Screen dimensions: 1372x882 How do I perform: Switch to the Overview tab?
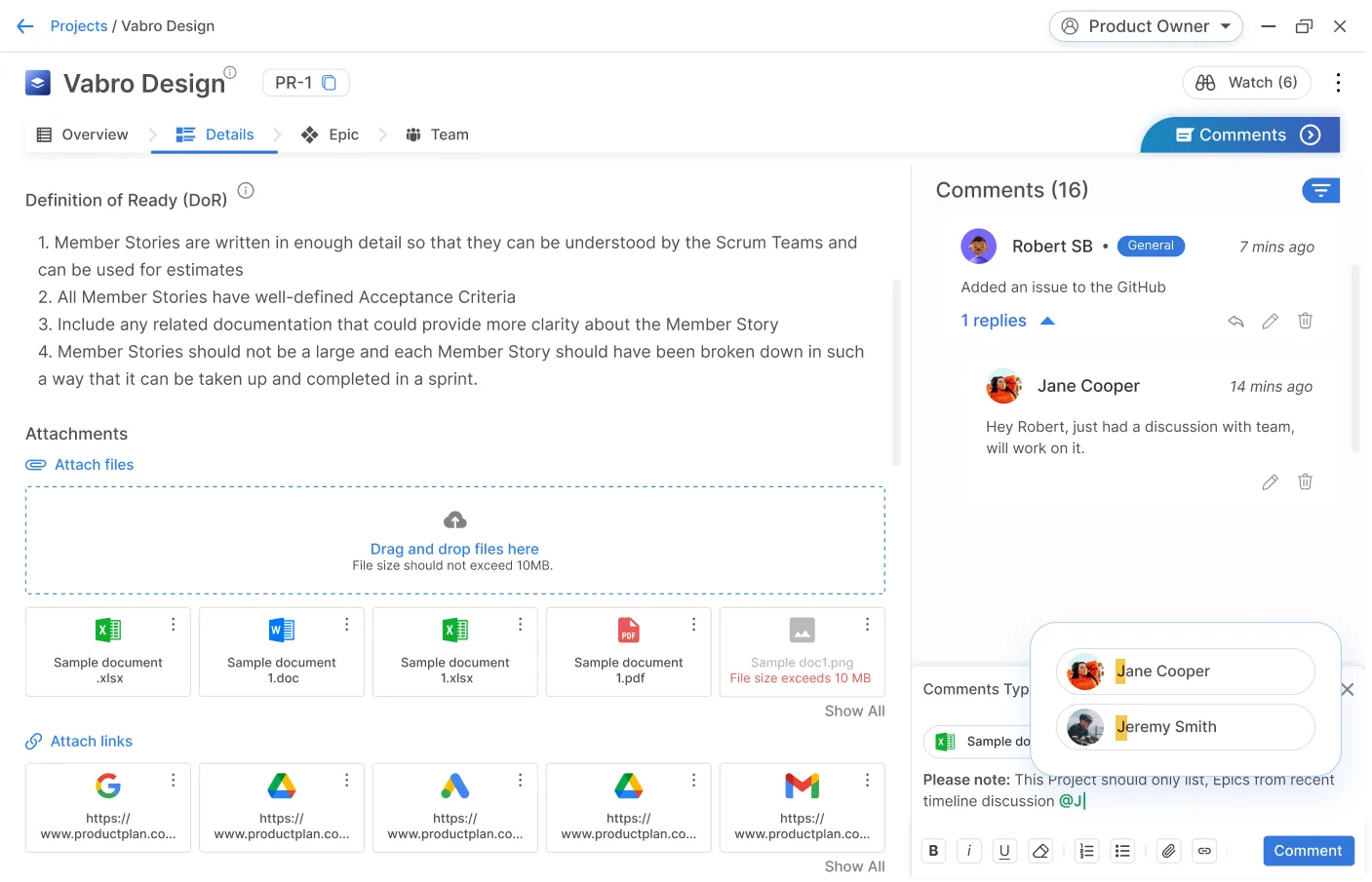[x=83, y=134]
